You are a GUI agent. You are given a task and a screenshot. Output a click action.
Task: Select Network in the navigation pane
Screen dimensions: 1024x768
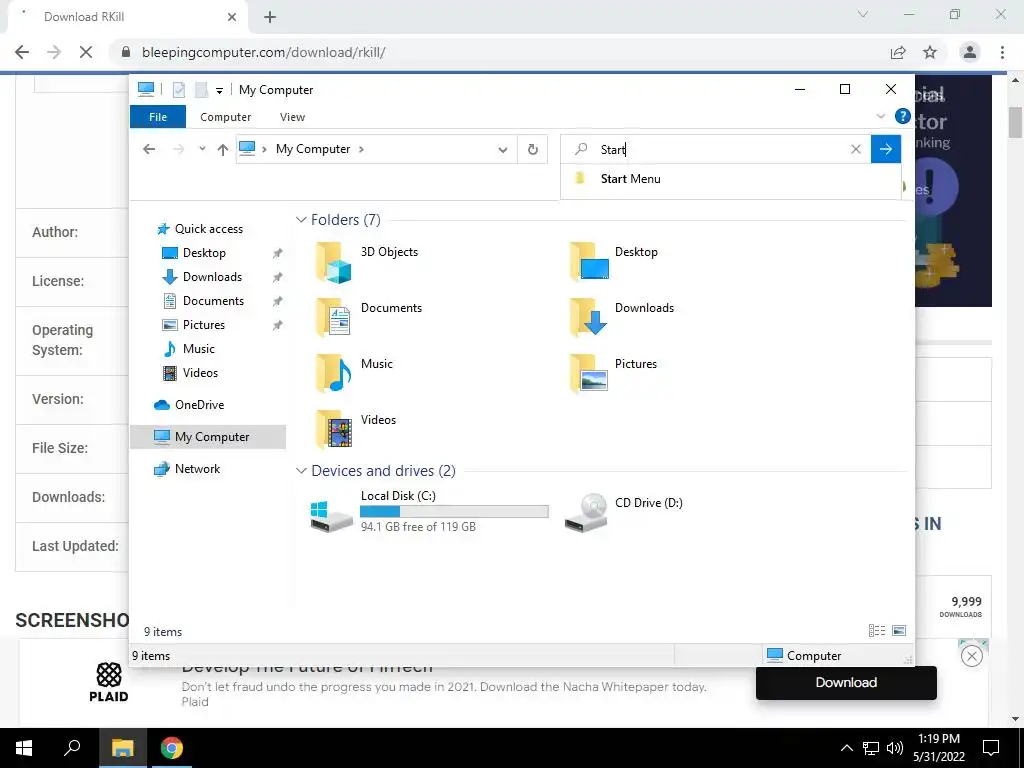(x=197, y=469)
